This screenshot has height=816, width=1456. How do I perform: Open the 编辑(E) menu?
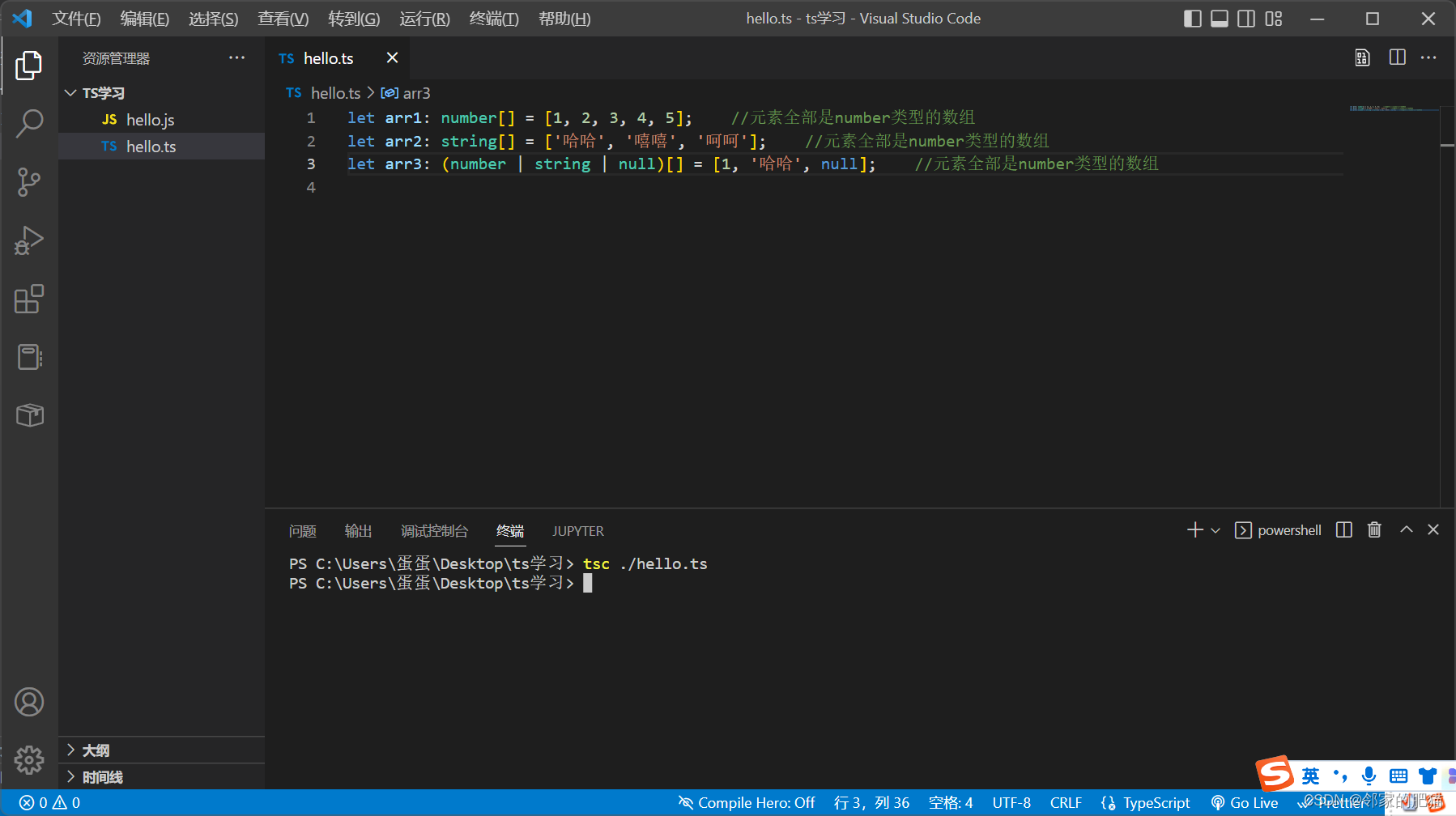(x=144, y=19)
